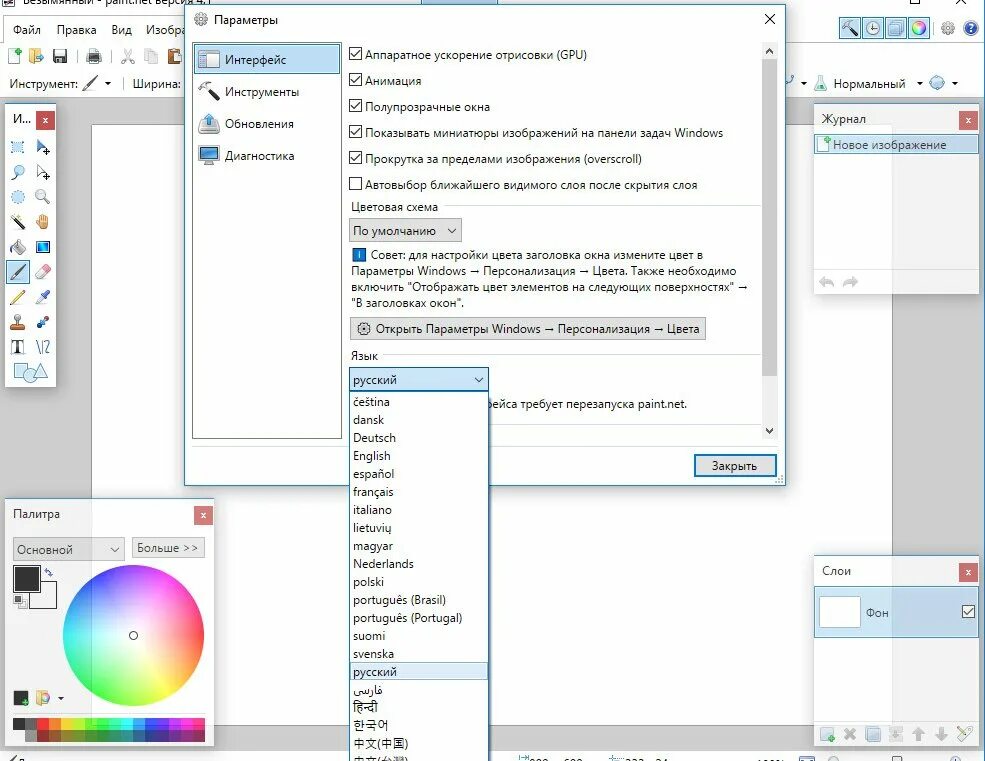The height and width of the screenshot is (761, 985).
Task: Click the Больше >> button in Палитра
Action: click(168, 548)
